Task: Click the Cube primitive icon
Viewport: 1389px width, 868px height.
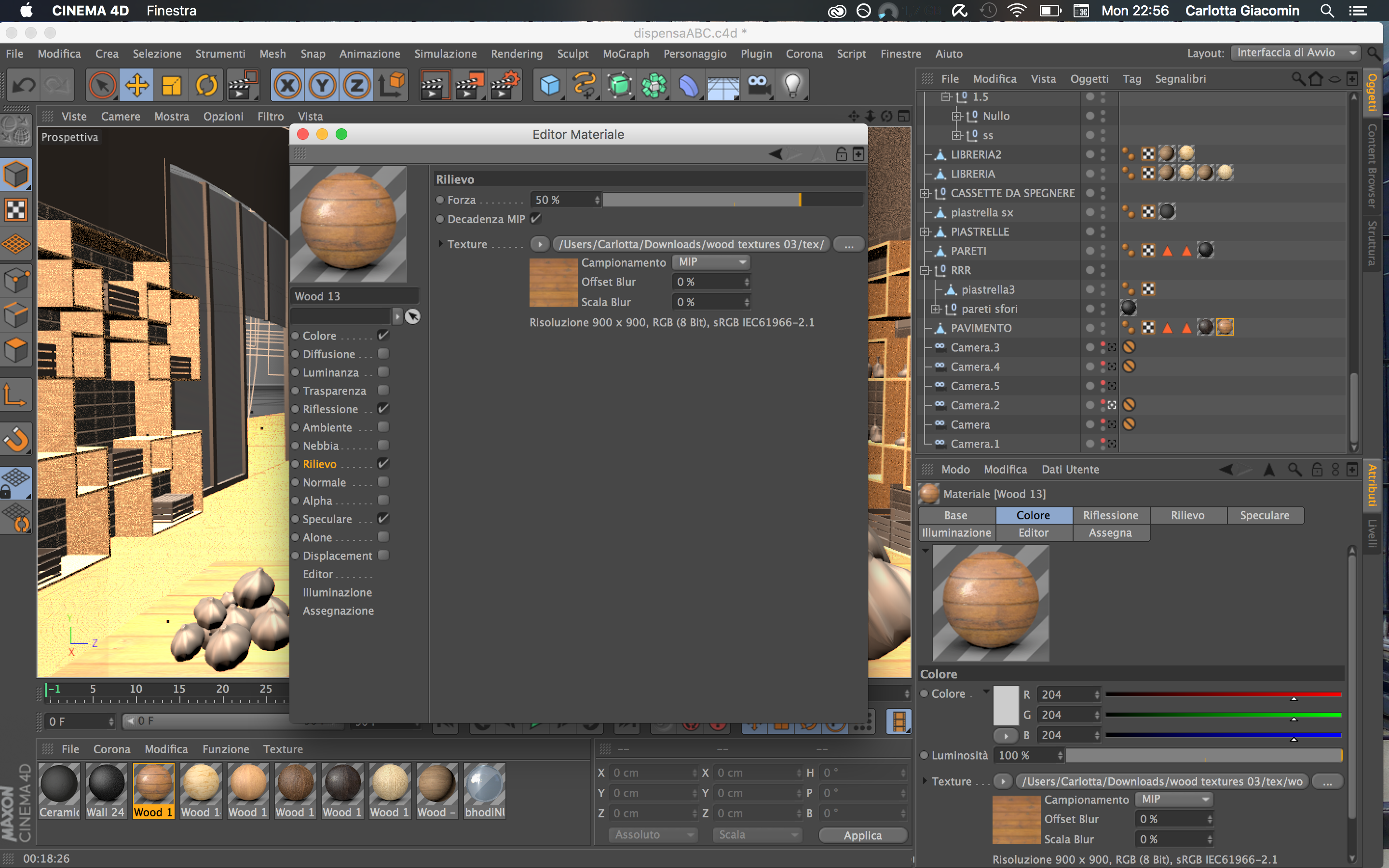Action: coord(549,85)
